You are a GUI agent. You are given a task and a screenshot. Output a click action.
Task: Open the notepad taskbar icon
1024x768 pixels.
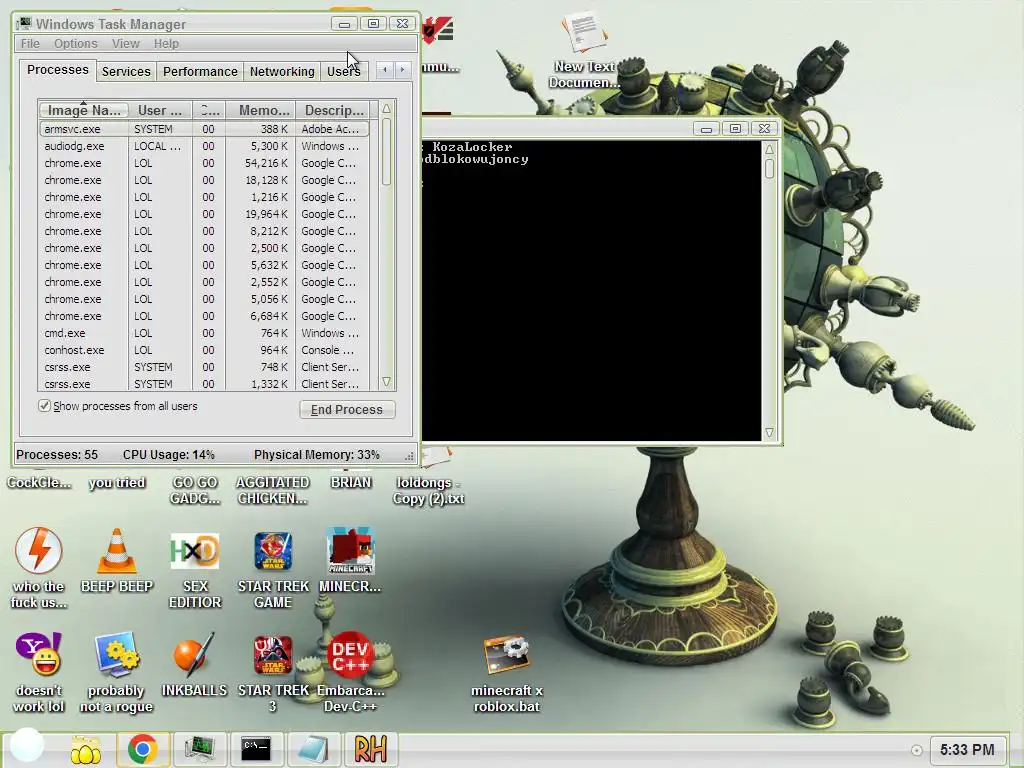coord(312,748)
